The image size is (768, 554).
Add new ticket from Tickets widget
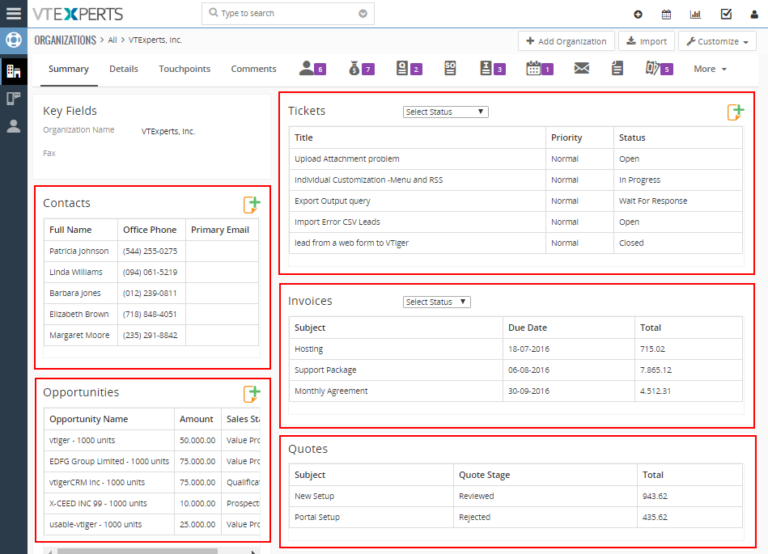(x=735, y=112)
